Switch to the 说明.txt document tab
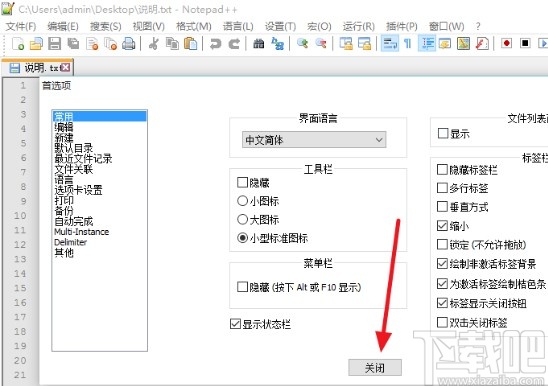Image resolution: width=548 pixels, height=386 pixels. 37,67
